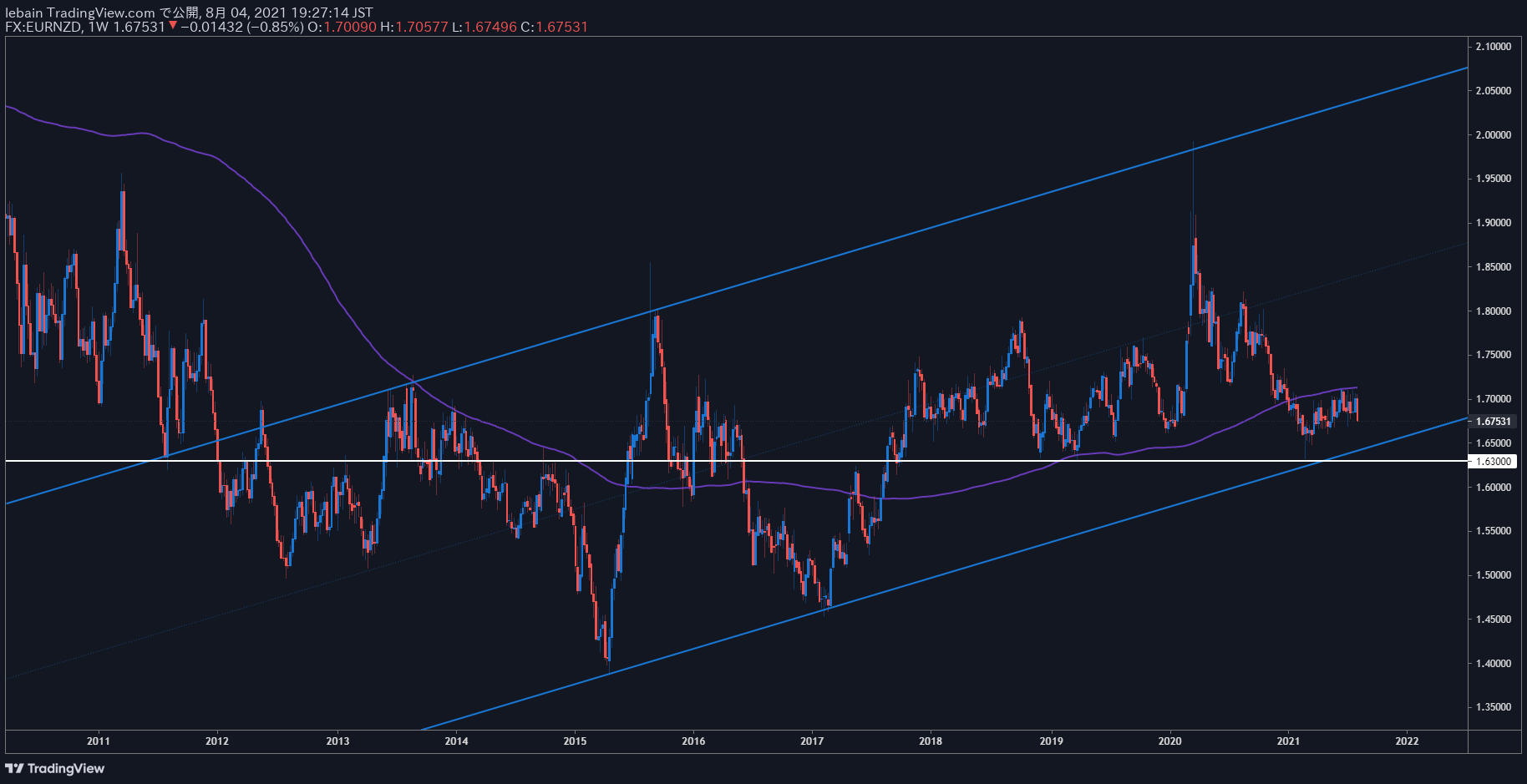Click the 2017 year label
The image size is (1527, 784).
[812, 741]
